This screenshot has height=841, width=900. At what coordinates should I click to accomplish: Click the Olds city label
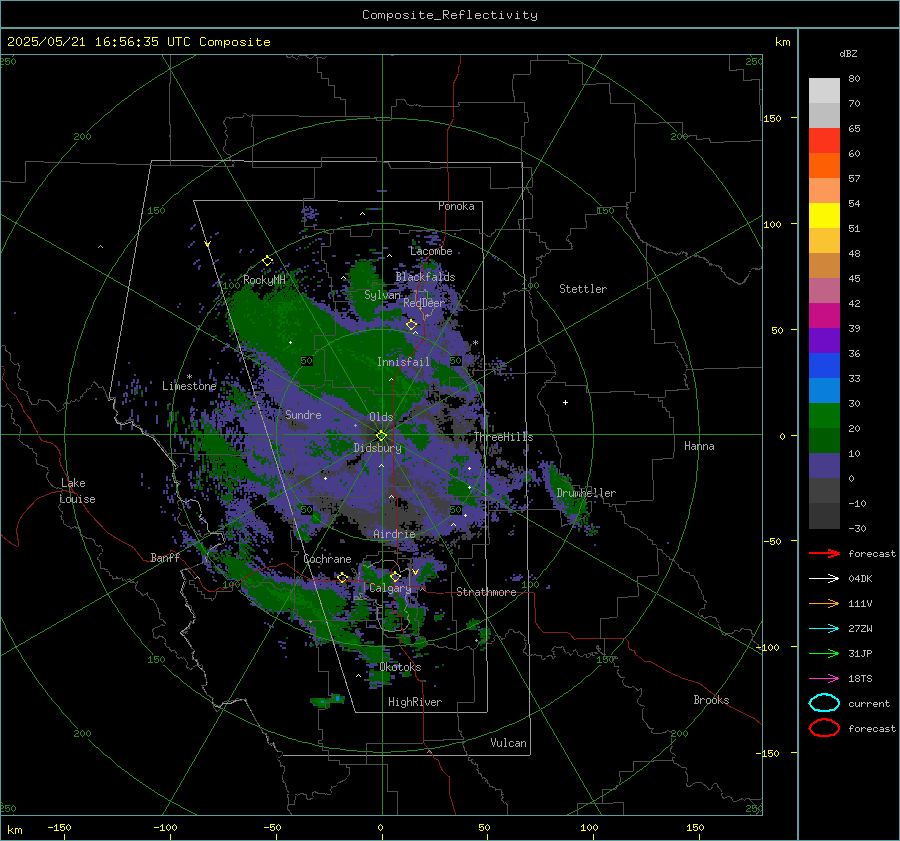pos(381,417)
